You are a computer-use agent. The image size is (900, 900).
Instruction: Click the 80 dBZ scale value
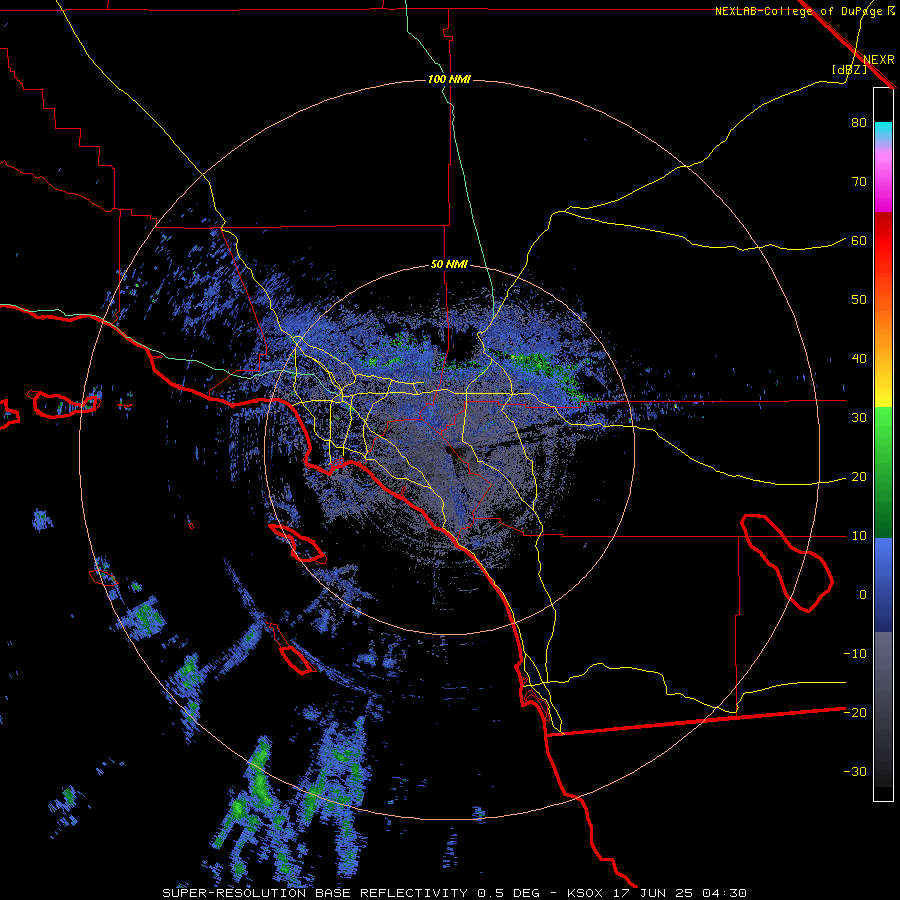pyautogui.click(x=859, y=123)
